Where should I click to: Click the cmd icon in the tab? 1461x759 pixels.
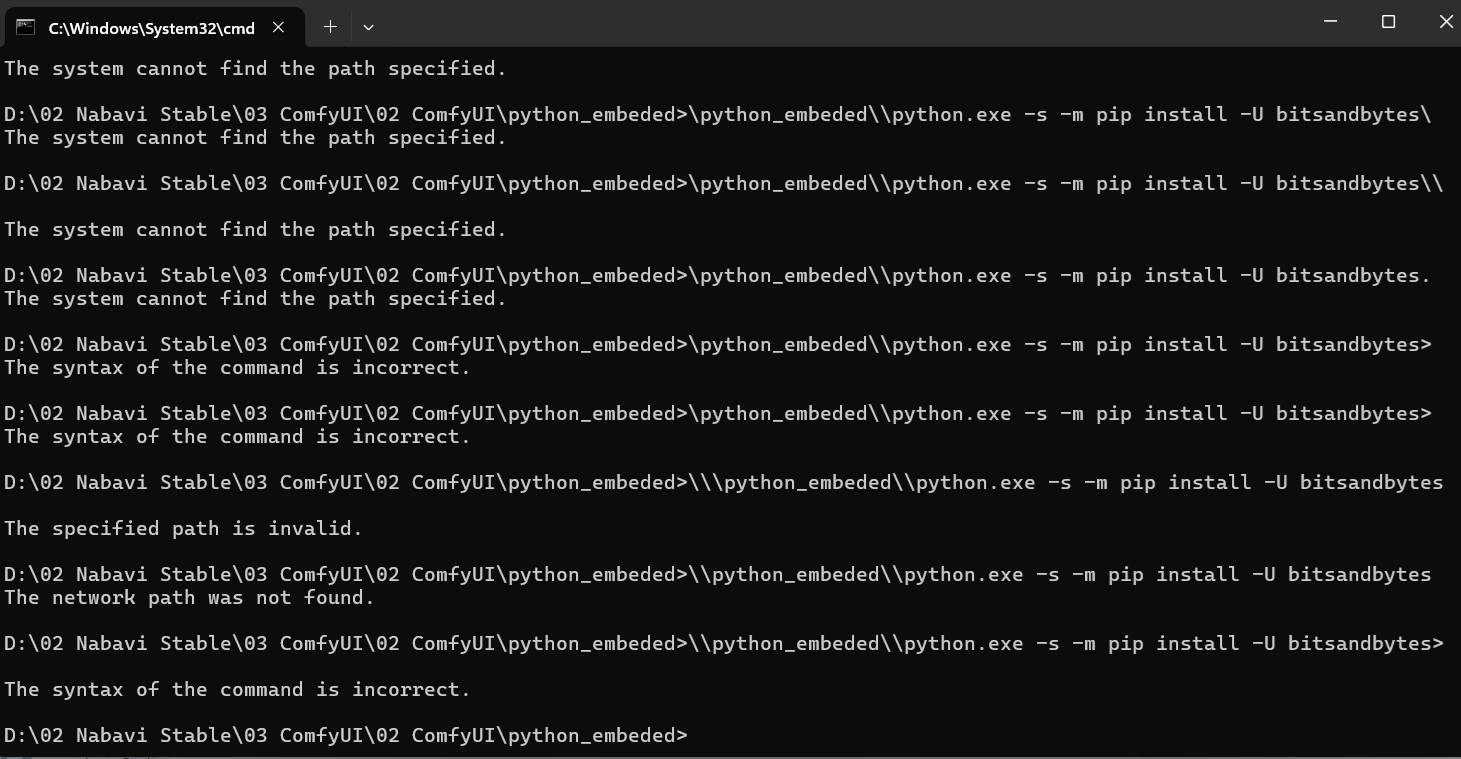tap(25, 27)
